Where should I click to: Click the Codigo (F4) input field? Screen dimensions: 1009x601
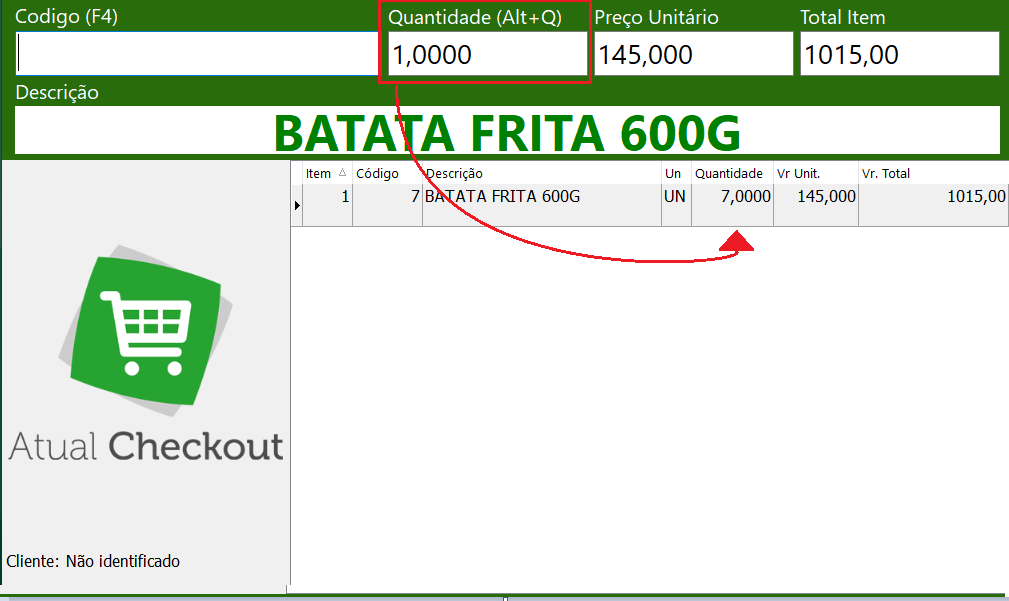[x=197, y=54]
